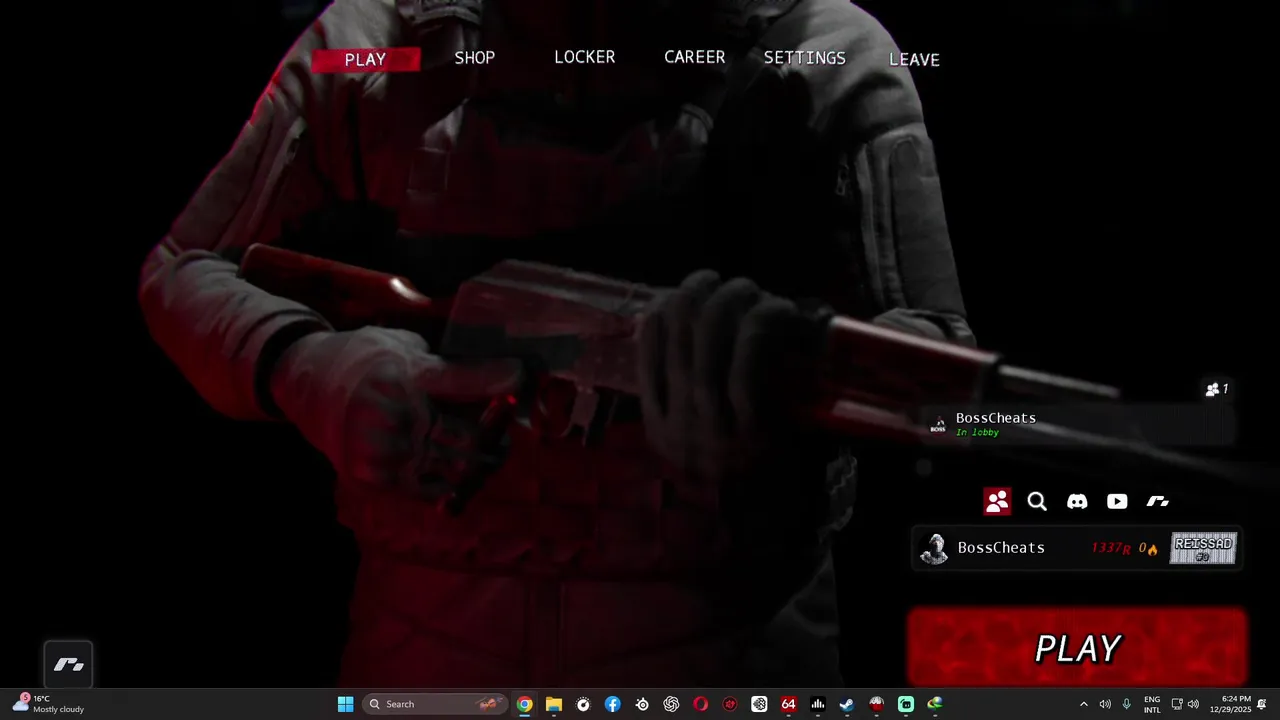Image resolution: width=1280 pixels, height=720 pixels.
Task: Select LEAVE in the top menu
Action: [914, 59]
